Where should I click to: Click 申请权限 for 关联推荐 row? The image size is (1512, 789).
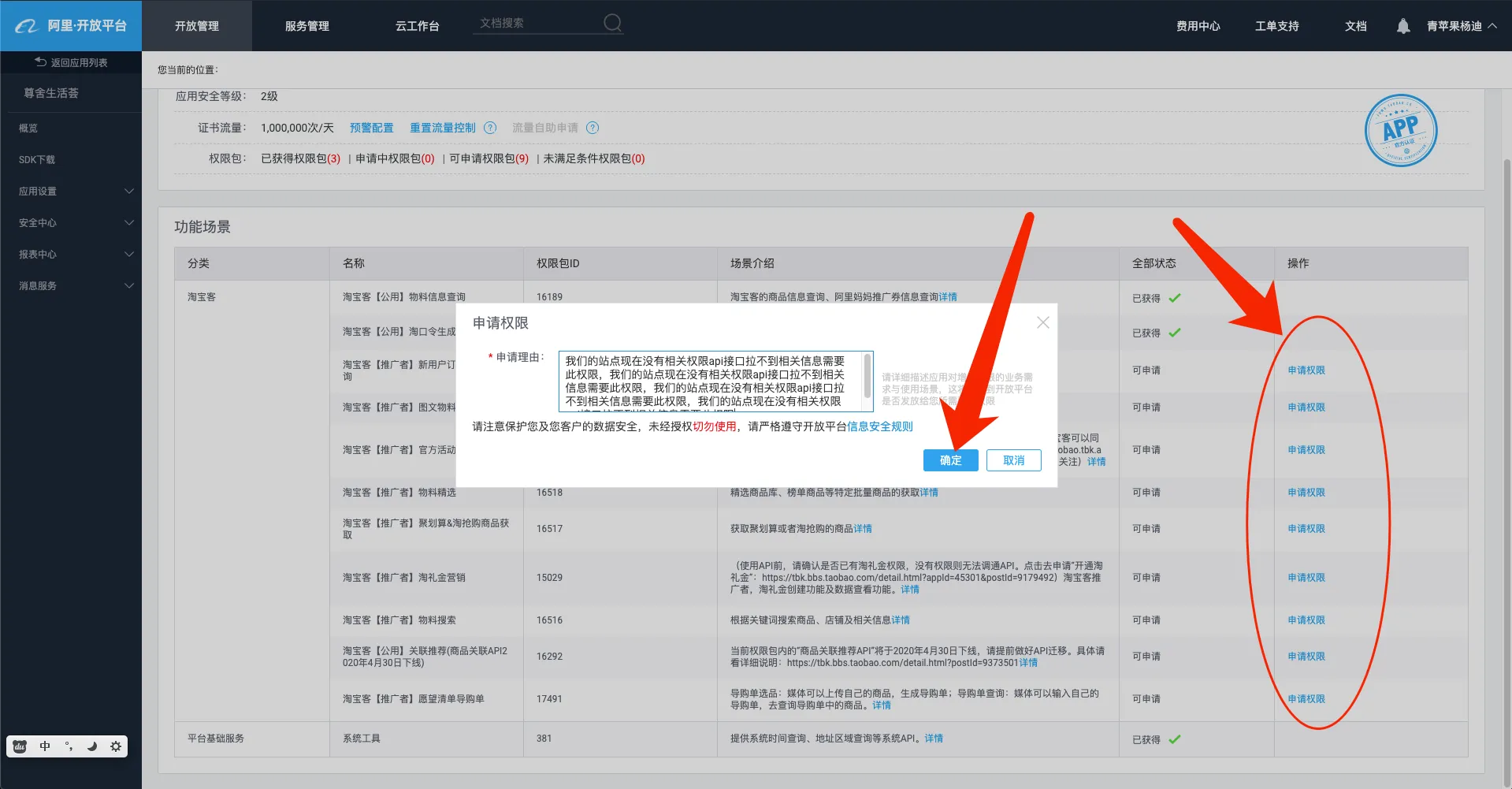coord(1306,657)
